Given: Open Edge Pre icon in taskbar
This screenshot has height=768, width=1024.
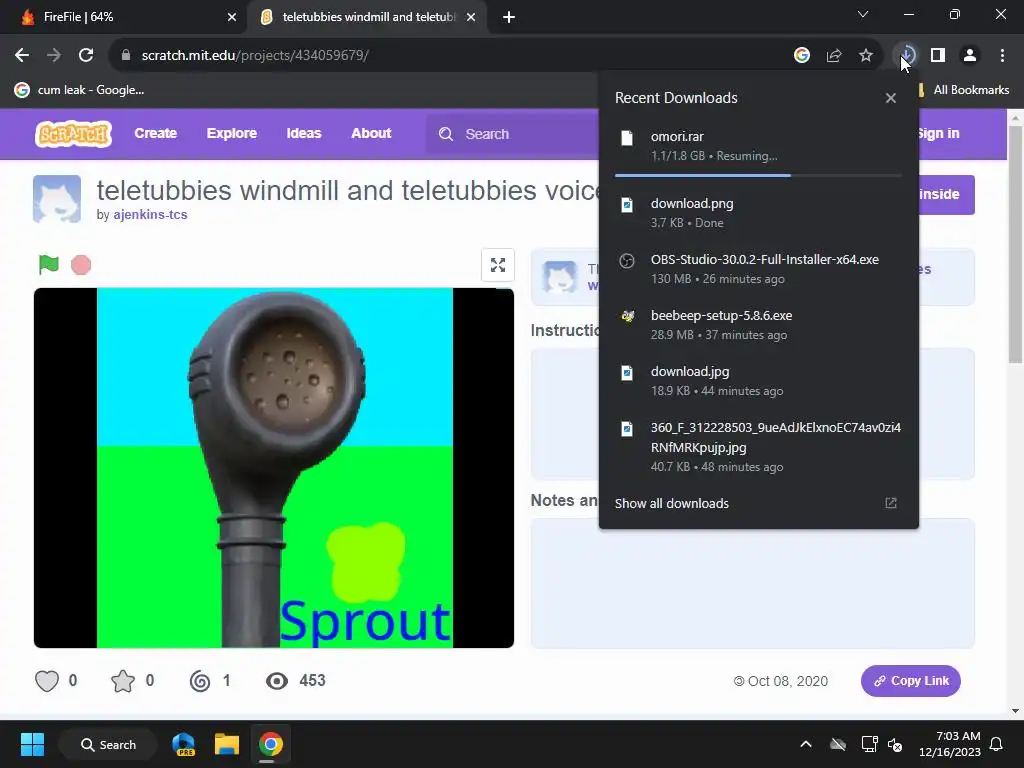Looking at the screenshot, I should pos(184,744).
